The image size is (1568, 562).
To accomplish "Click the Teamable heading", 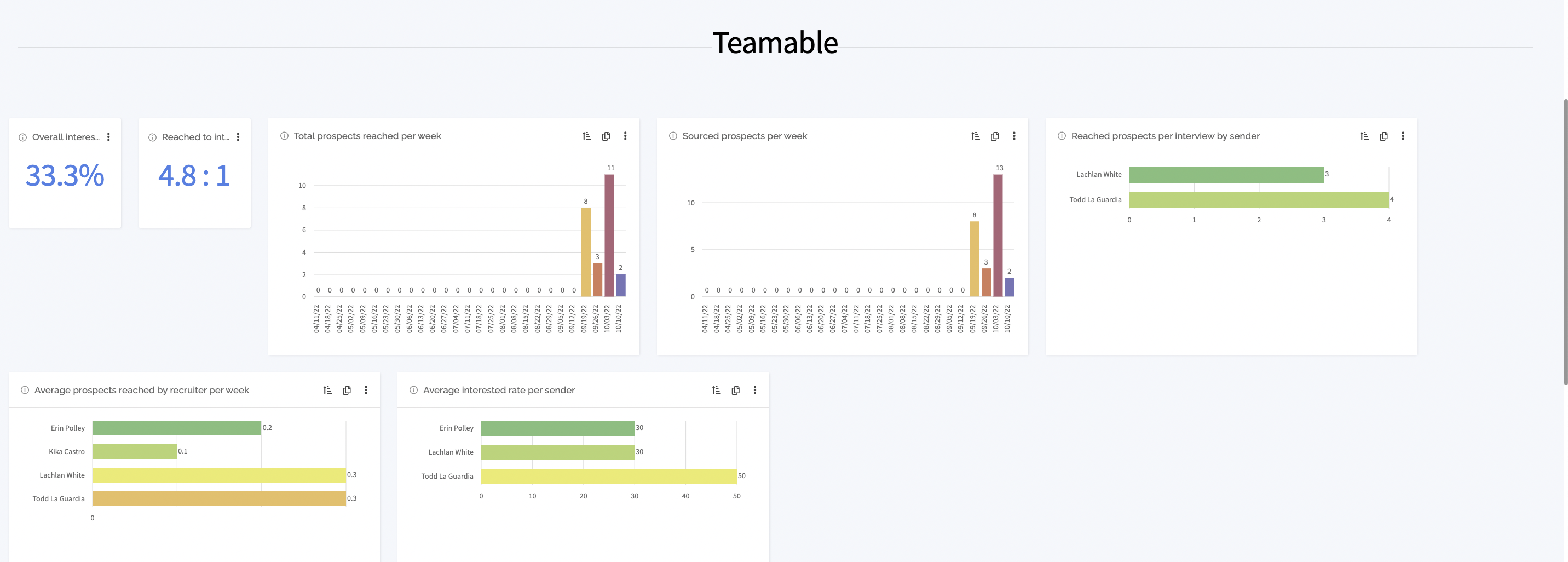I will tap(775, 43).
